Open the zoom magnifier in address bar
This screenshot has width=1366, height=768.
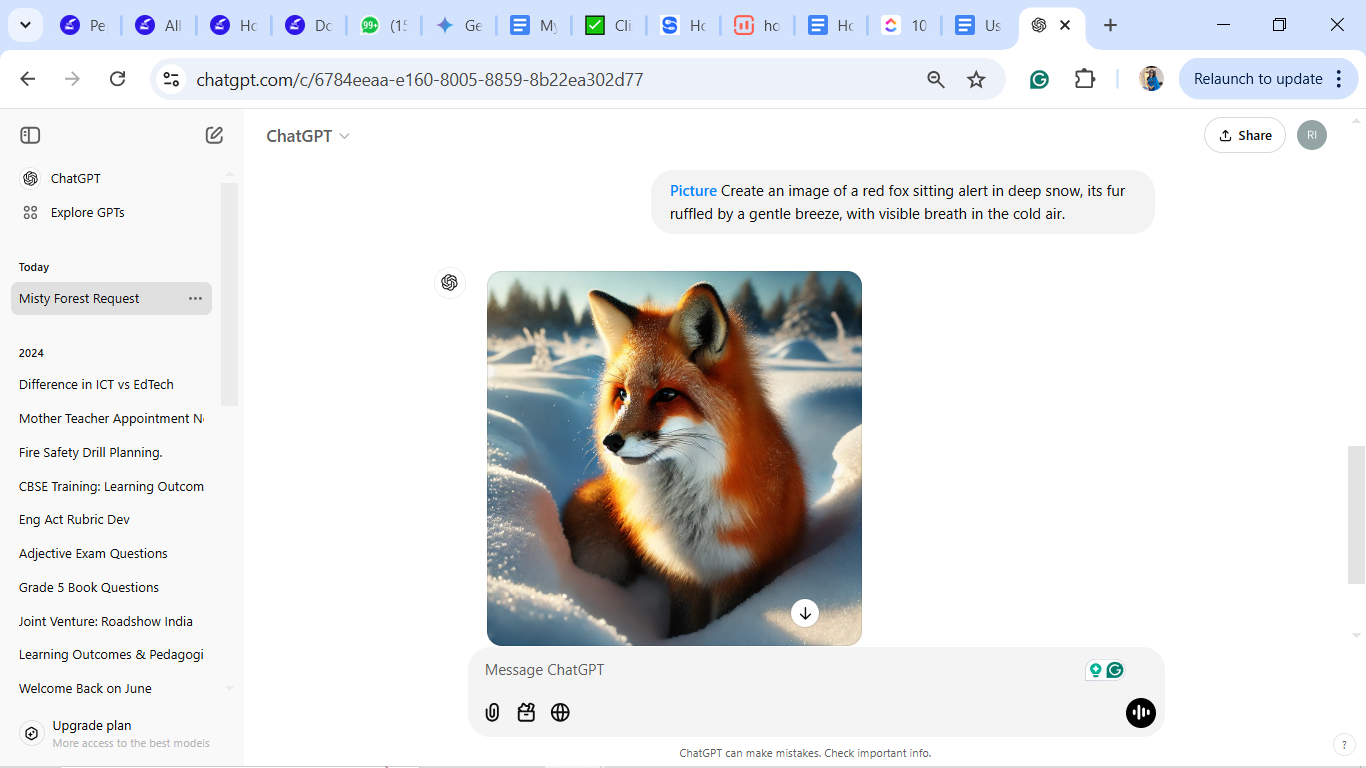[x=936, y=79]
